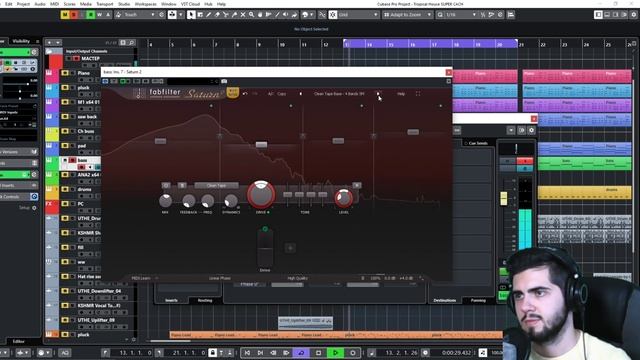Select the Line draw tool

pos(277,15)
